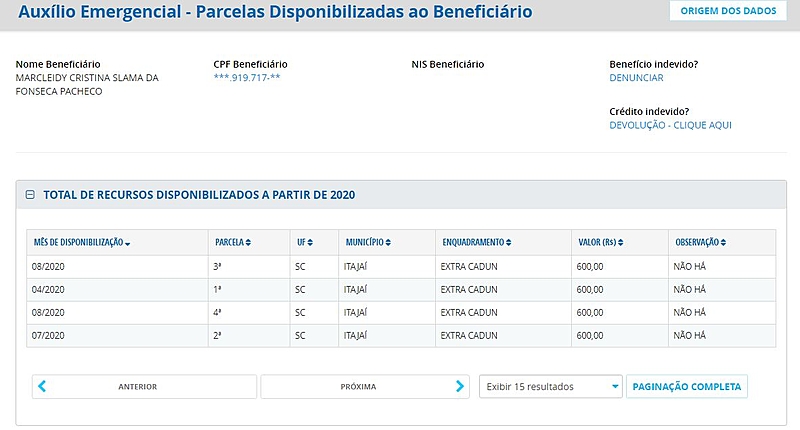The height and width of the screenshot is (430, 800).
Task: Click the left chevron on Anterior button
Action: tap(43, 386)
